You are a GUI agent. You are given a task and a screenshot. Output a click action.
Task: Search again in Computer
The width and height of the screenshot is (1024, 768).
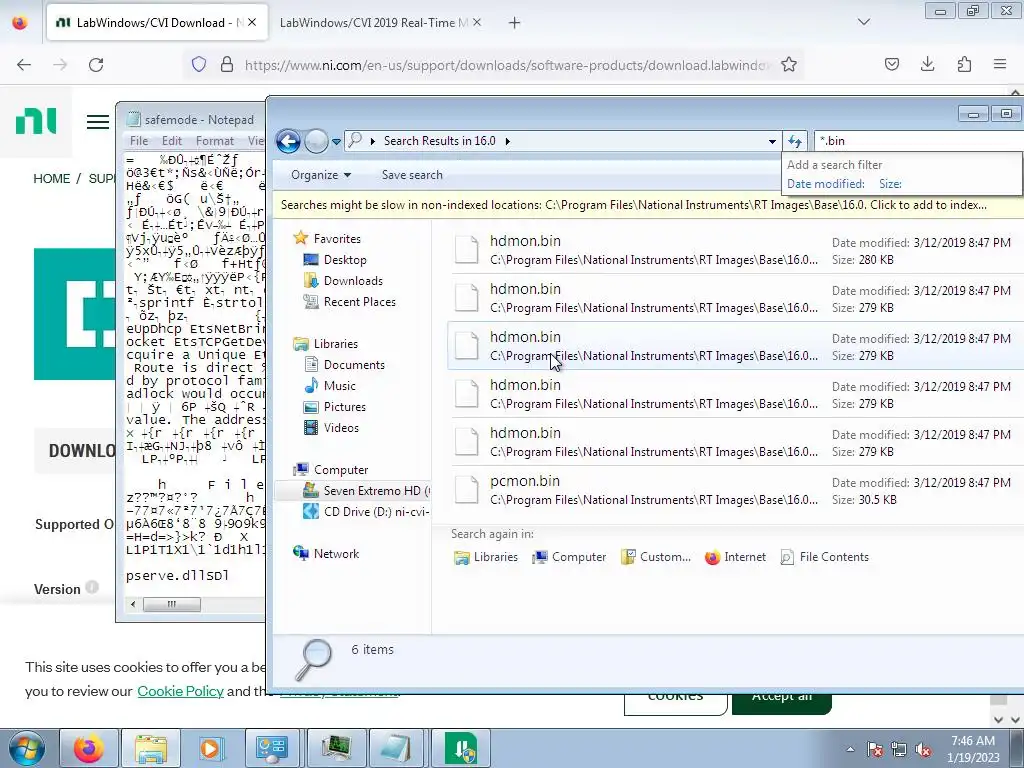(x=569, y=557)
